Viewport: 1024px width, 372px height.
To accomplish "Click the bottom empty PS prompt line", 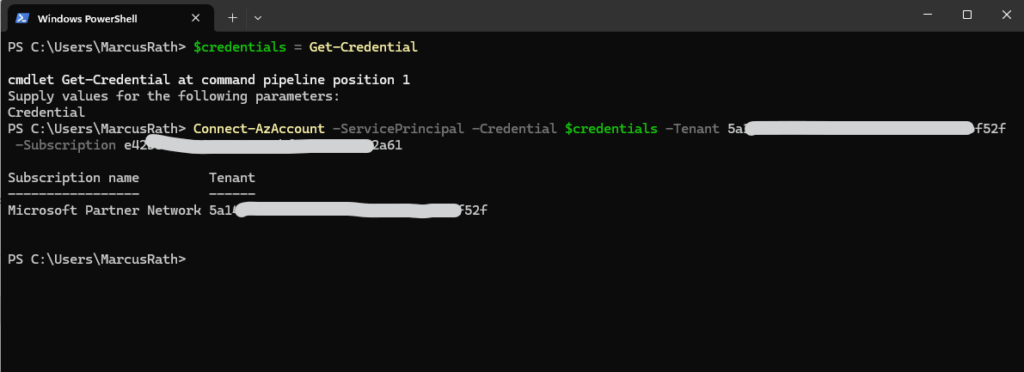I will pyautogui.click(x=97, y=259).
